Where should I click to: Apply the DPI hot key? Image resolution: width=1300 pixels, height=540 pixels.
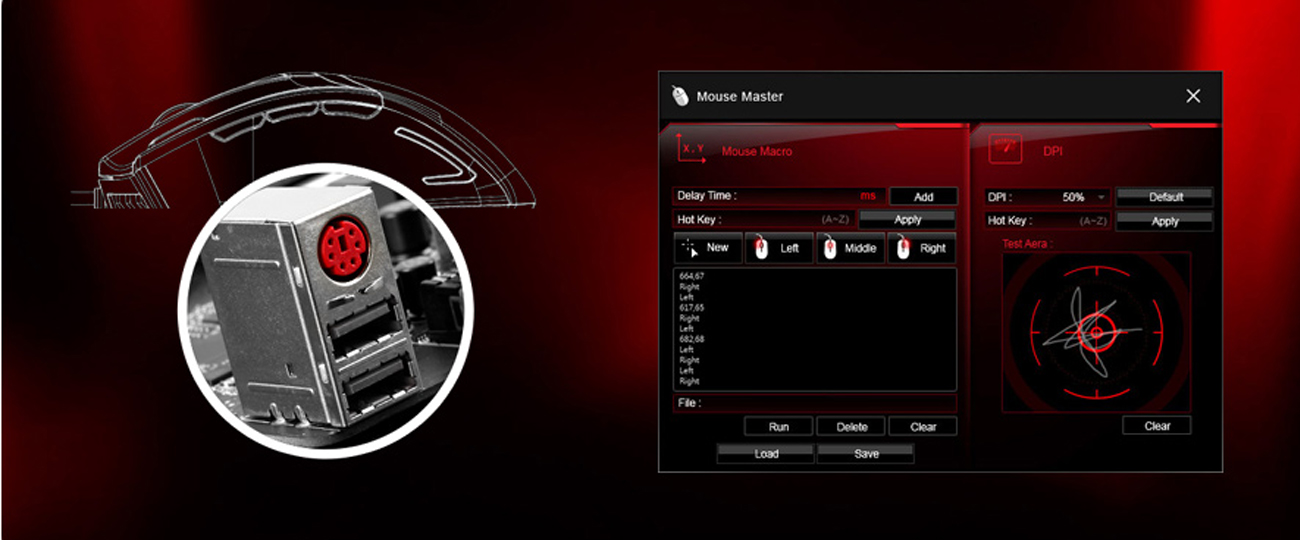coord(1164,221)
